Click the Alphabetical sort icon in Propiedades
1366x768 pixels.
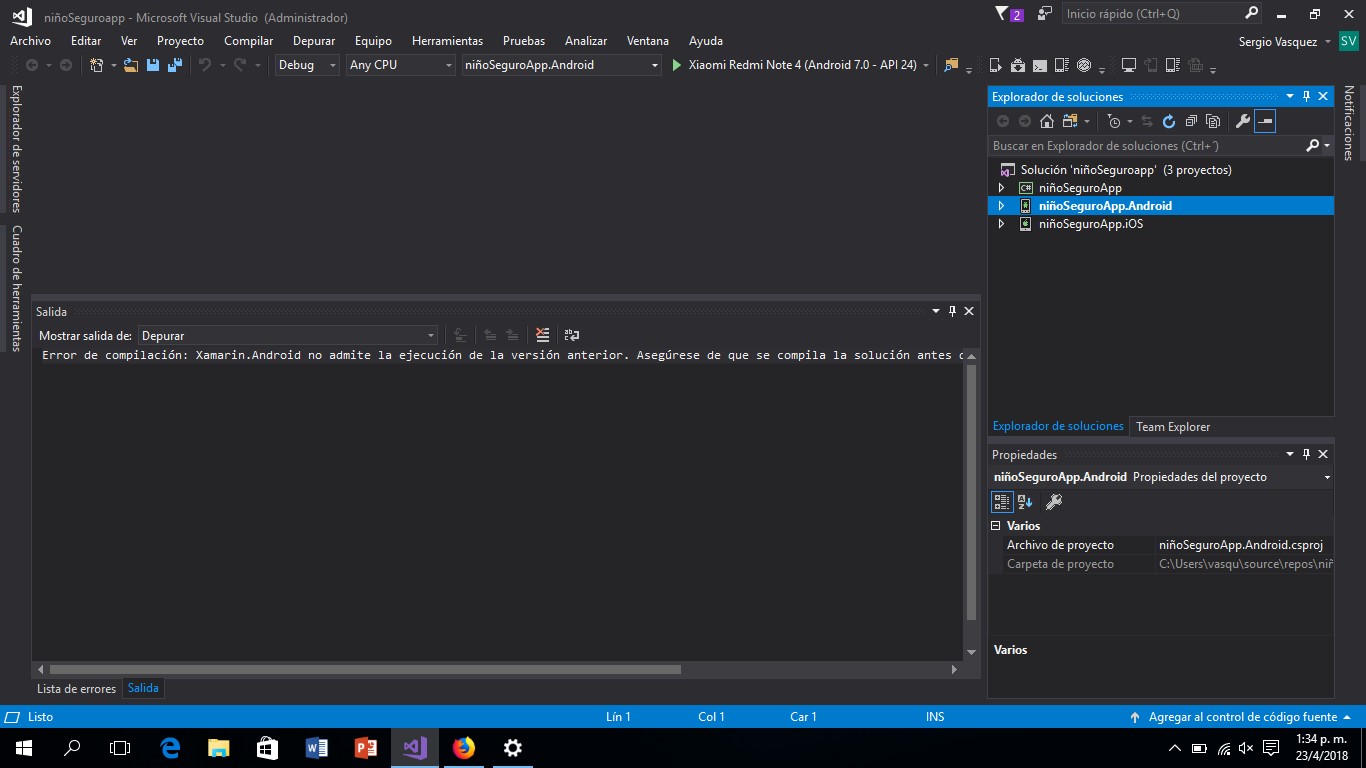(1025, 502)
